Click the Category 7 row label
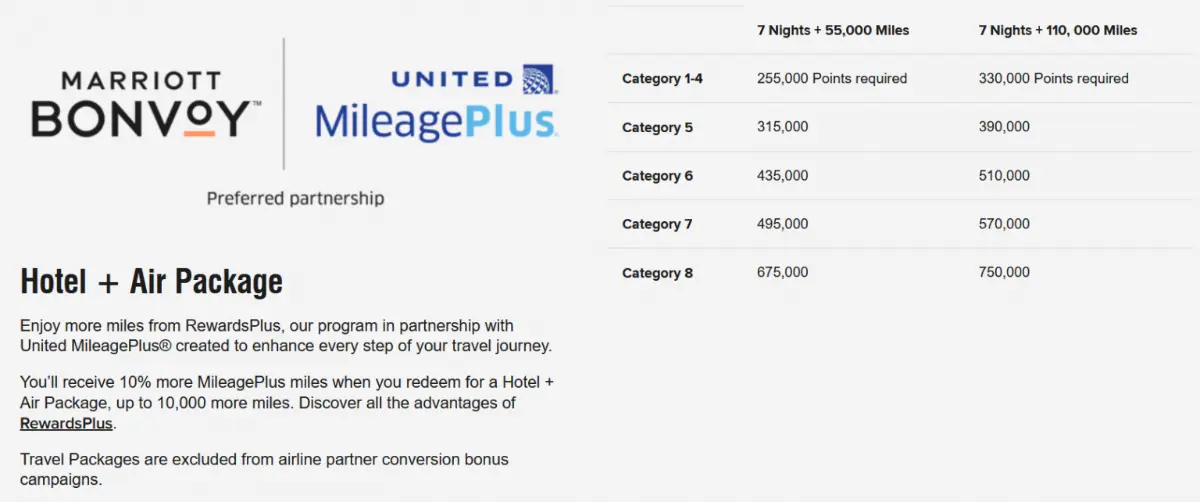The width and height of the screenshot is (1200, 502). [657, 224]
